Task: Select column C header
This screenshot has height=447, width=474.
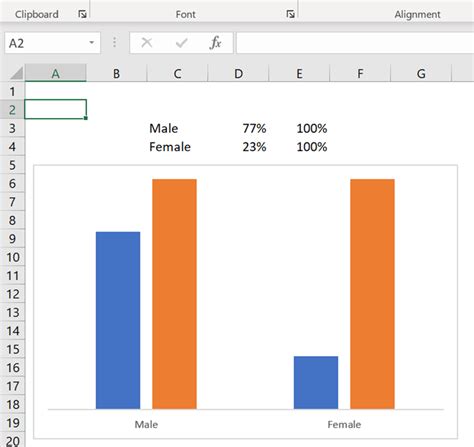Action: (177, 73)
